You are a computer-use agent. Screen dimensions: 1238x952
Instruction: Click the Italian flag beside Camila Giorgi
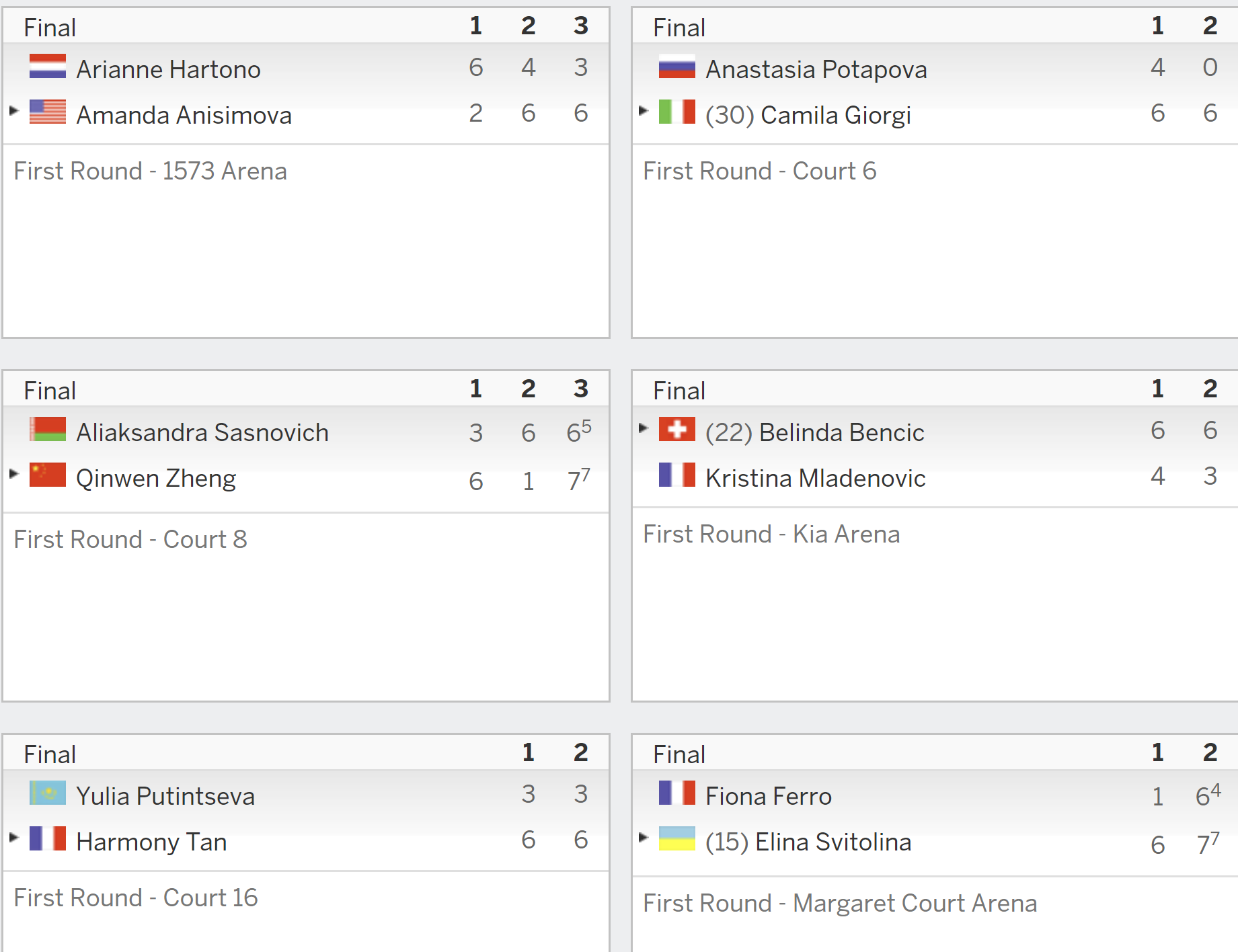pyautogui.click(x=677, y=112)
